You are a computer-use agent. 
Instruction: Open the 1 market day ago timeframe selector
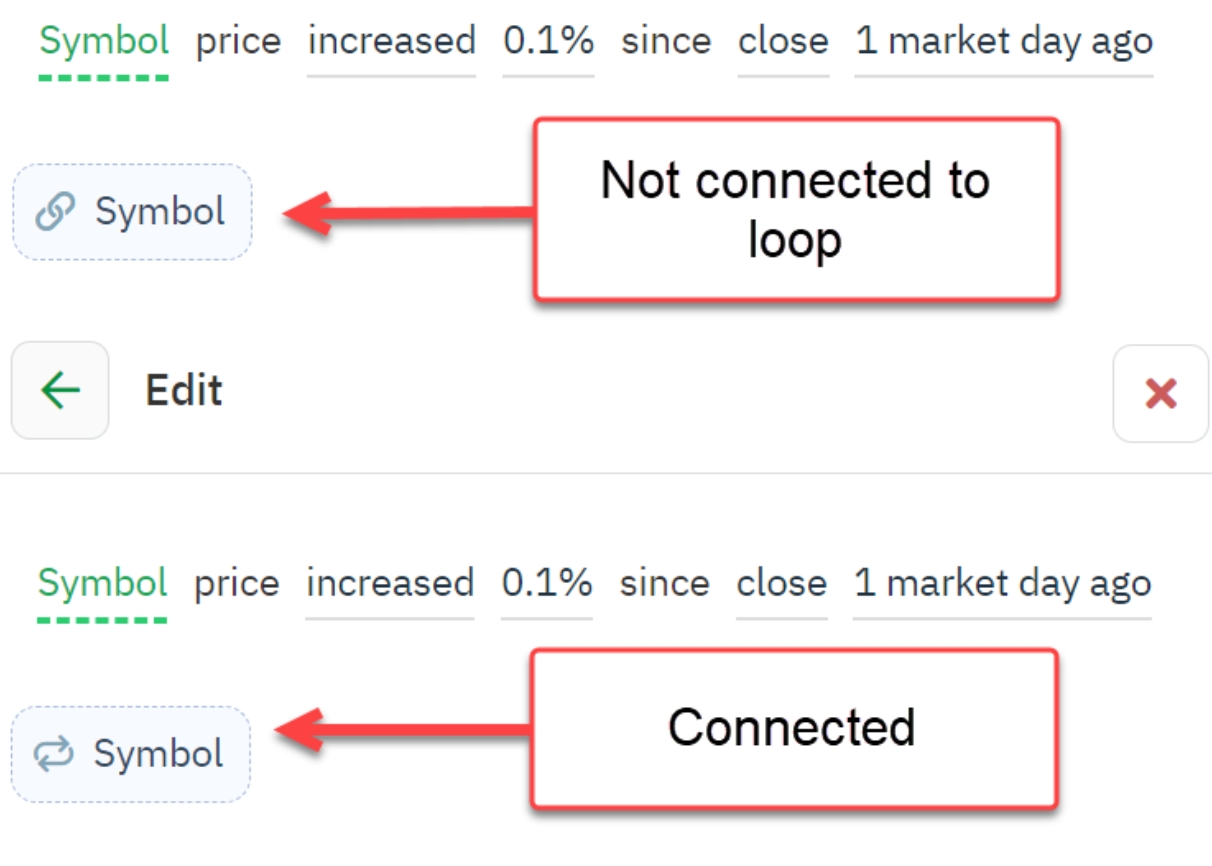[1003, 42]
